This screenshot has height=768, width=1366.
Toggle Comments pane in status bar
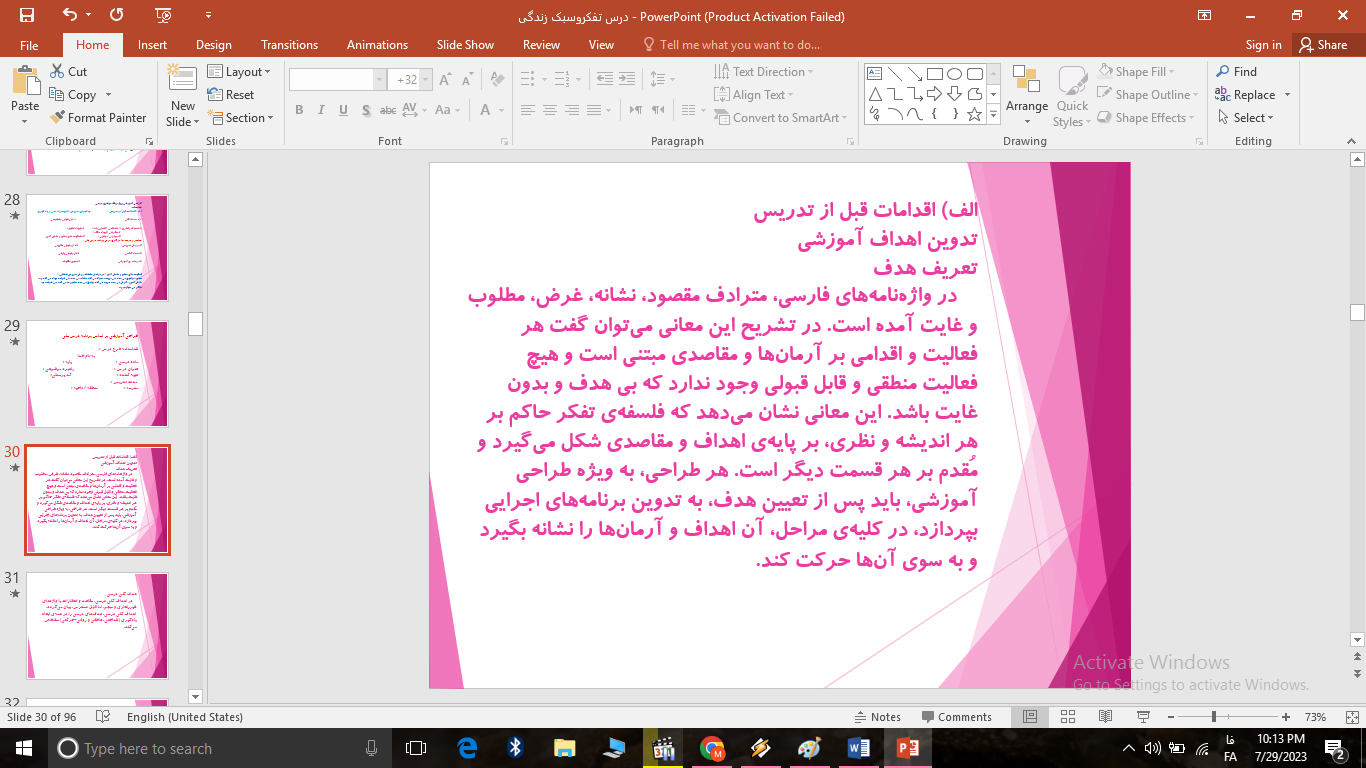coord(957,717)
